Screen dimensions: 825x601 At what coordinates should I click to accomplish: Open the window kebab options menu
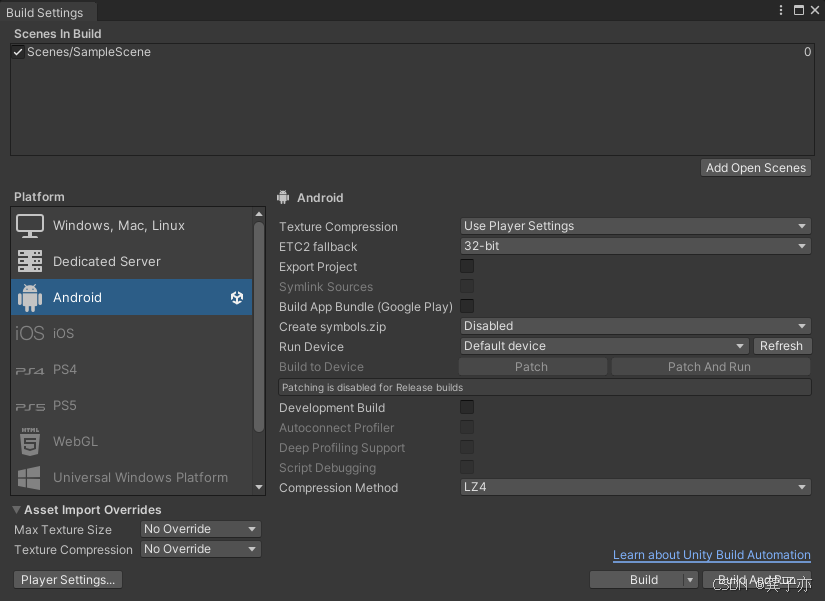pyautogui.click(x=781, y=10)
